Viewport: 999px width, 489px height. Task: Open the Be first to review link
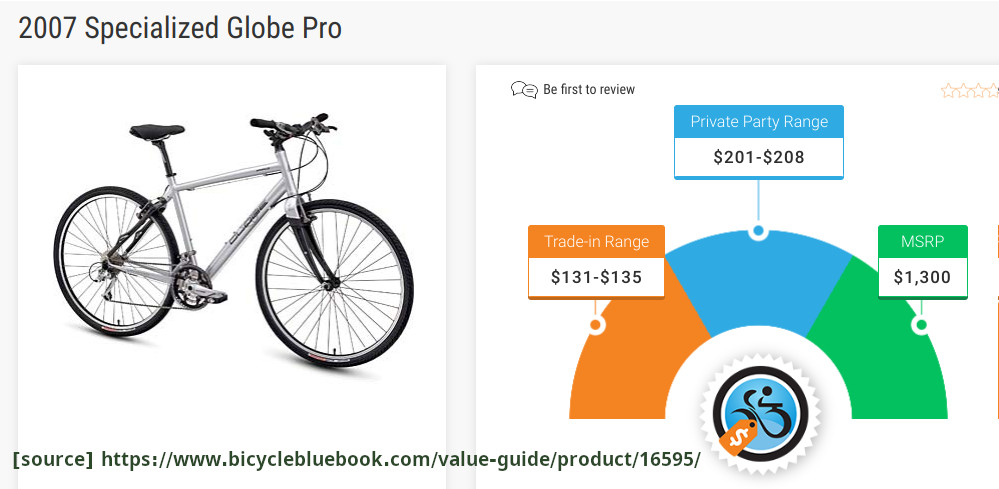[x=589, y=90]
